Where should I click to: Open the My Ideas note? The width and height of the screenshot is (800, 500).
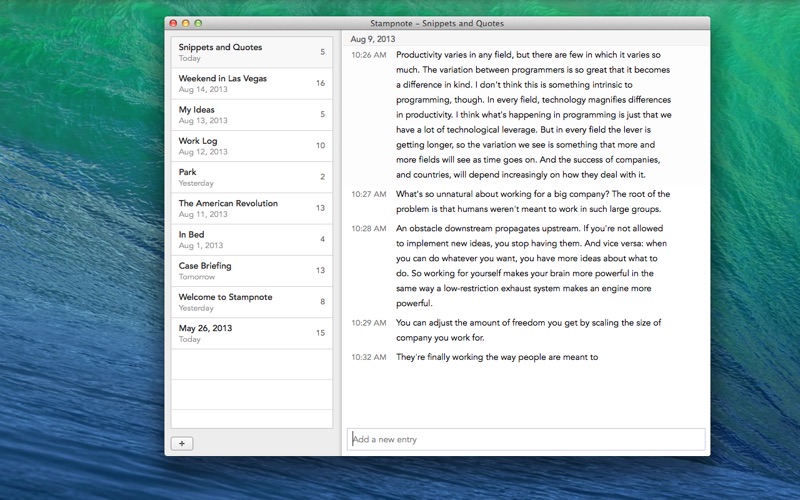[252, 115]
